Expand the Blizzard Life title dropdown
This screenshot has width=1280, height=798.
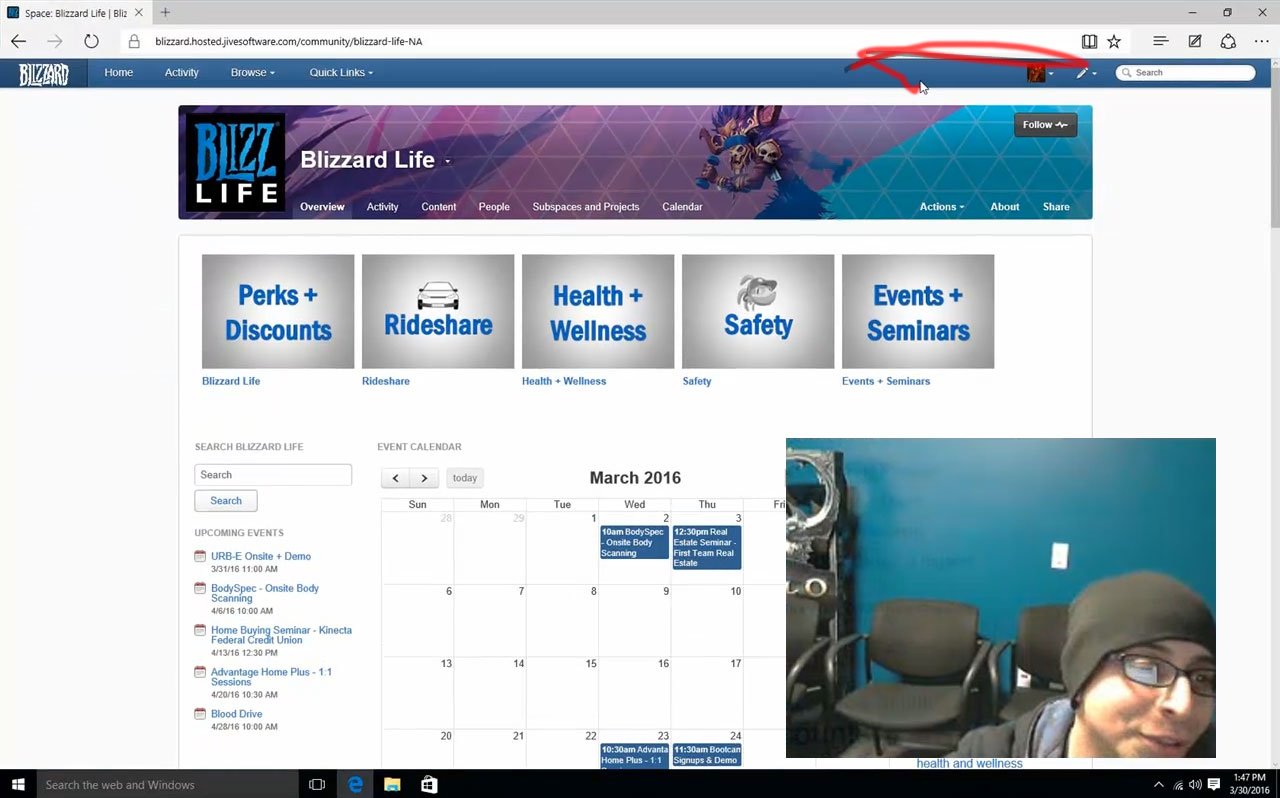pos(448,162)
